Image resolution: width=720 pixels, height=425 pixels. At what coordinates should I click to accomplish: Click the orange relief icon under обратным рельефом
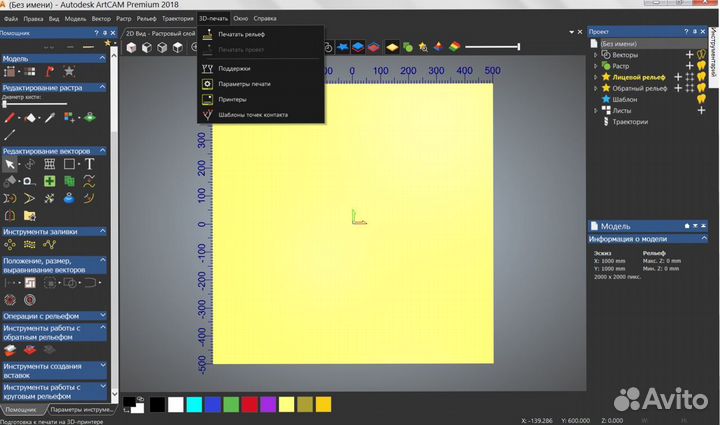click(10, 351)
